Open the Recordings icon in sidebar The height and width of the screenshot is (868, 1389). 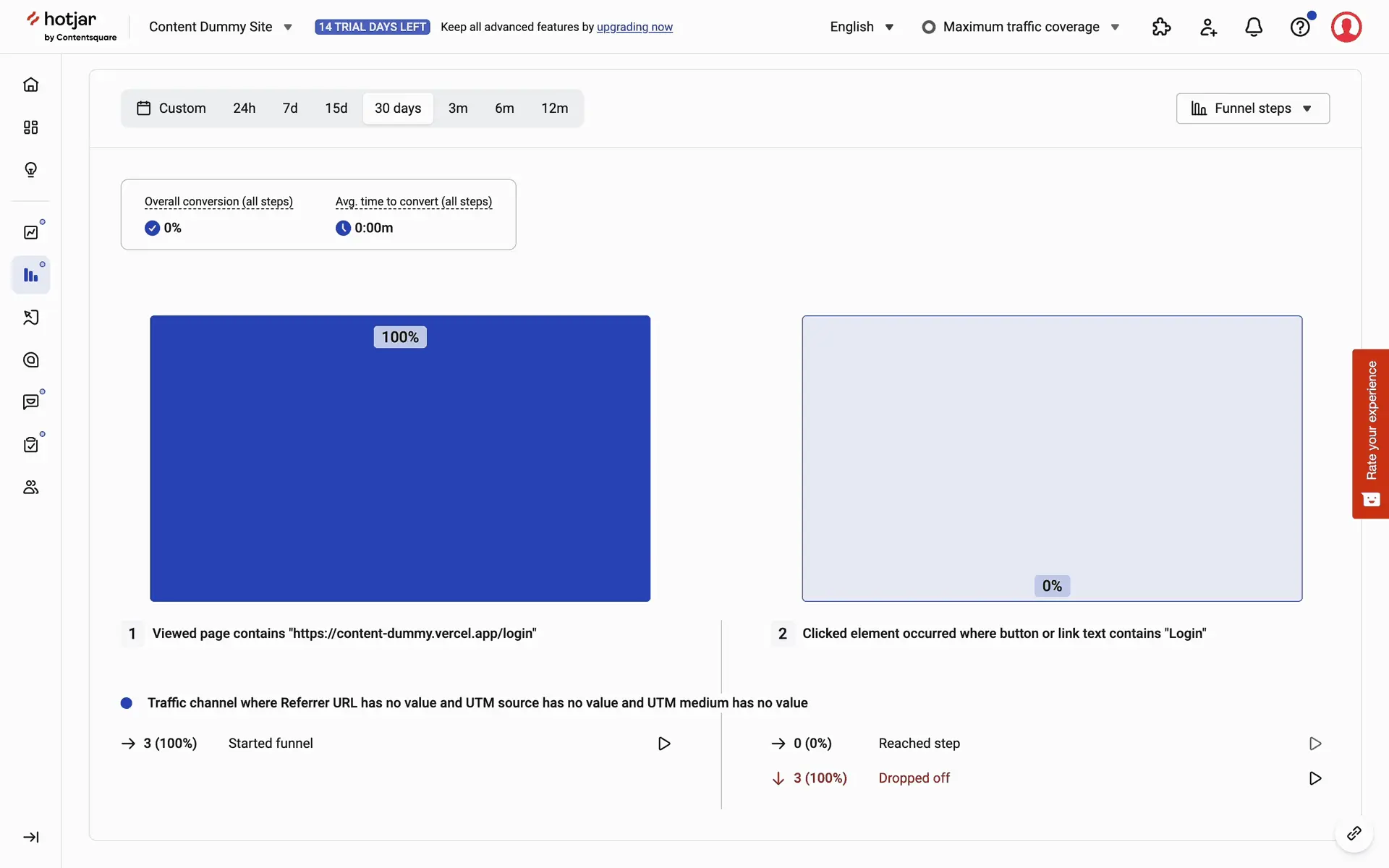30,318
